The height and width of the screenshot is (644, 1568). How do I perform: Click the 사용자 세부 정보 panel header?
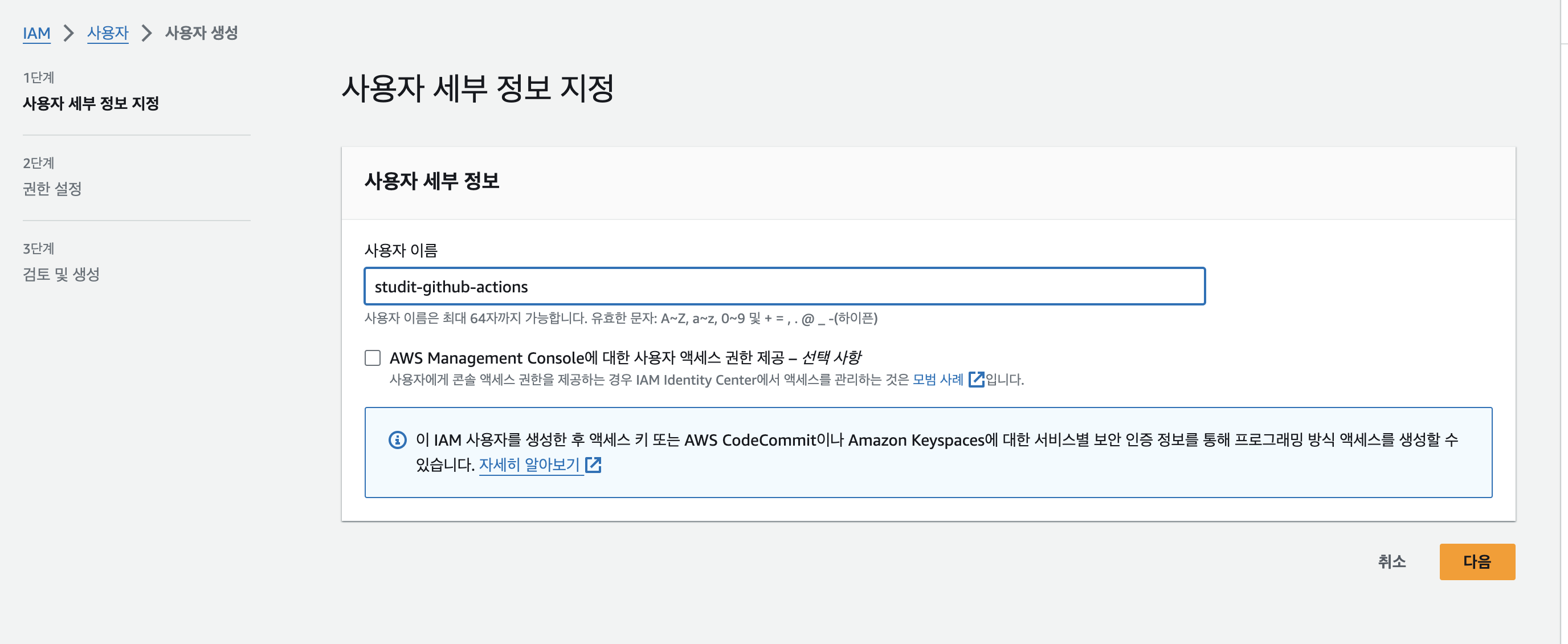431,181
